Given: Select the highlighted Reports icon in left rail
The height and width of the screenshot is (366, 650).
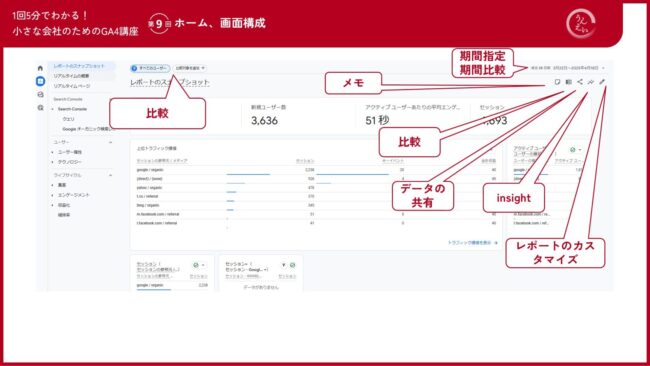Looking at the screenshot, I should pyautogui.click(x=40, y=81).
